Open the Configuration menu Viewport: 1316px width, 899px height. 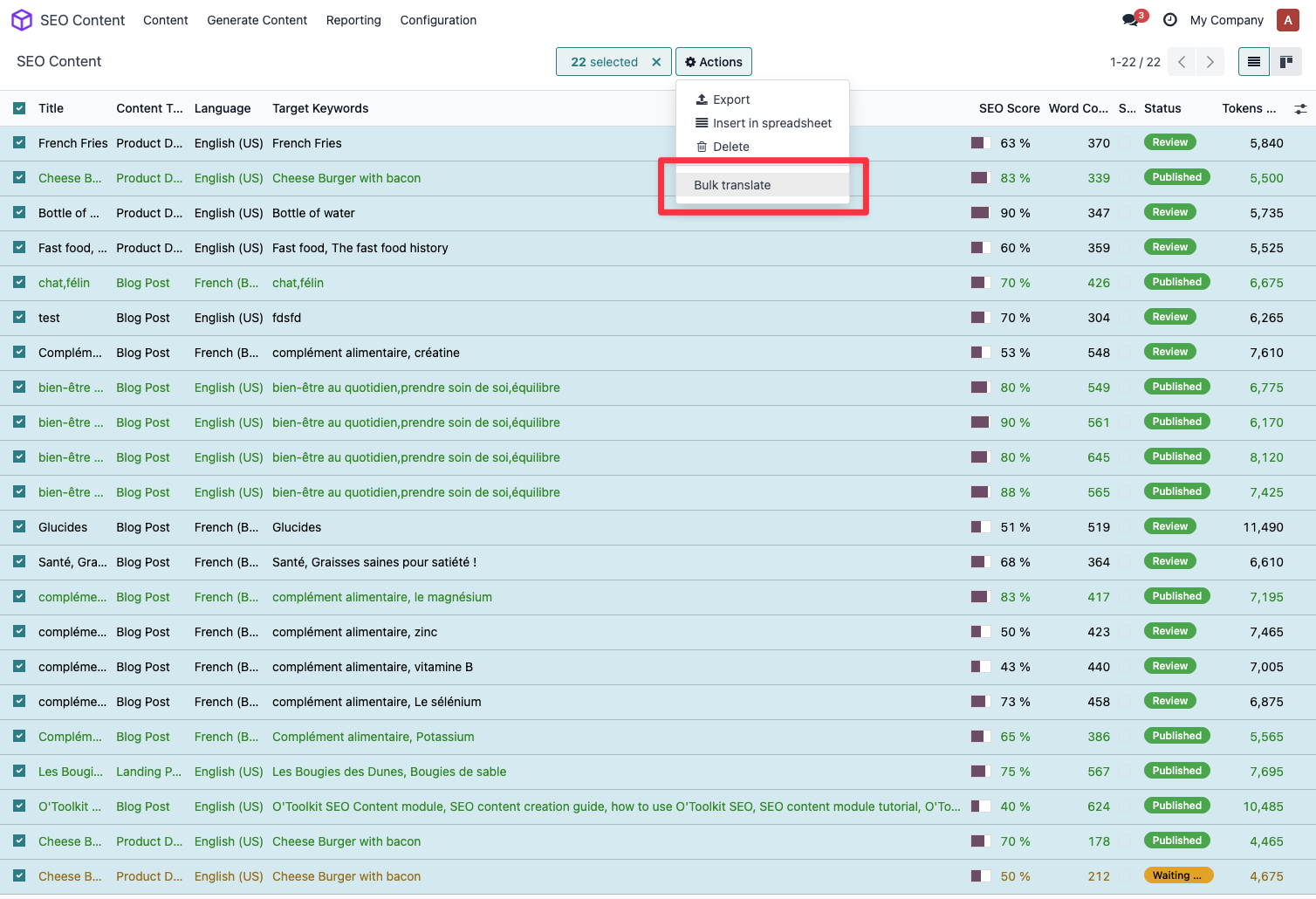(438, 20)
